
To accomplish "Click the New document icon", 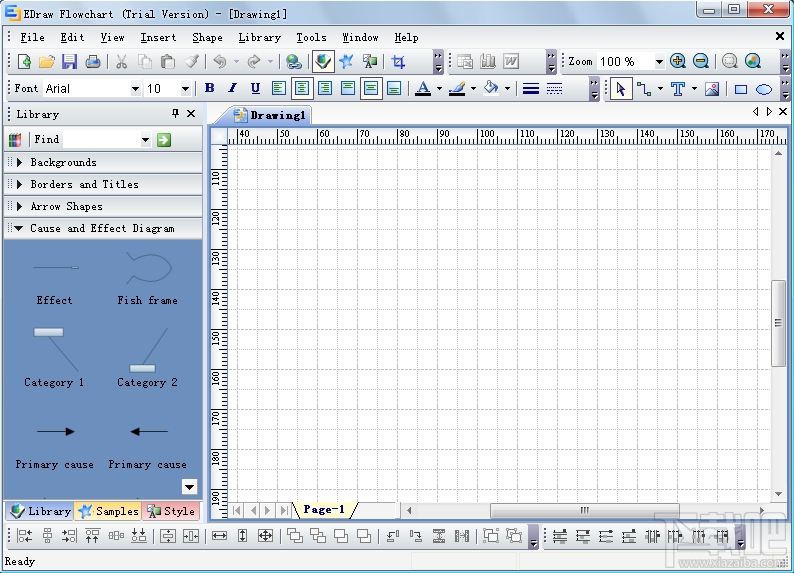I will click(24, 62).
